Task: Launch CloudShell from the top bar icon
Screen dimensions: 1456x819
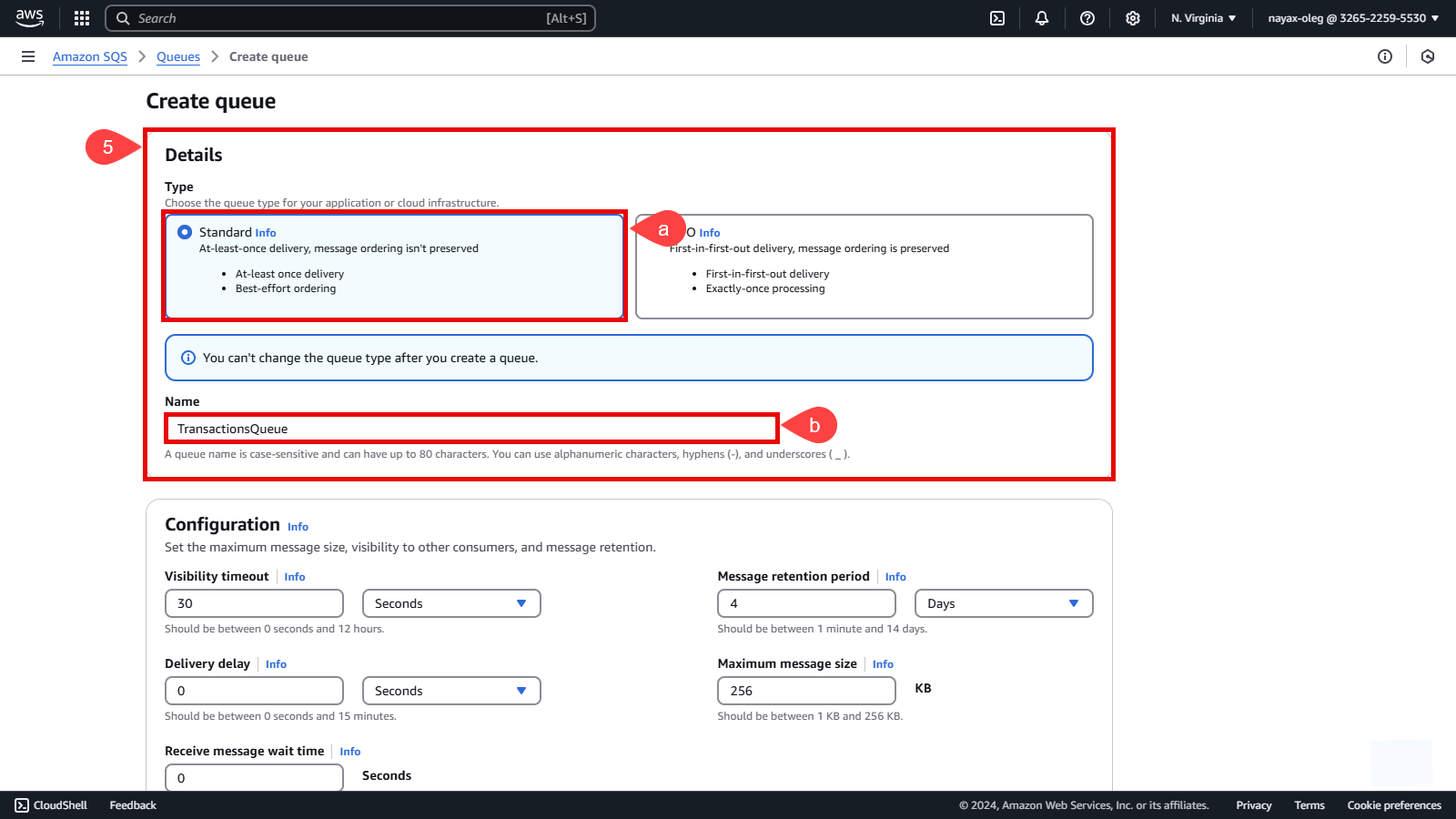Action: [997, 18]
